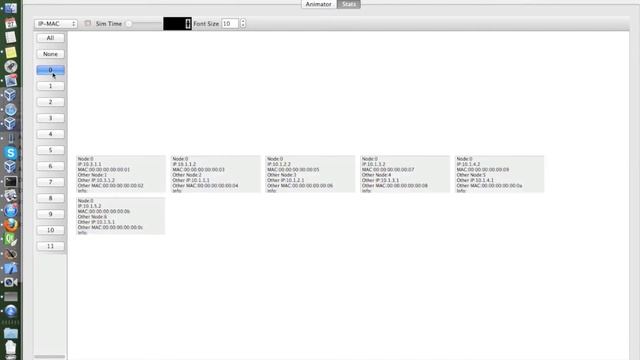The image size is (640, 360).
Task: Open the Terminal dock icon
Action: click(11, 182)
